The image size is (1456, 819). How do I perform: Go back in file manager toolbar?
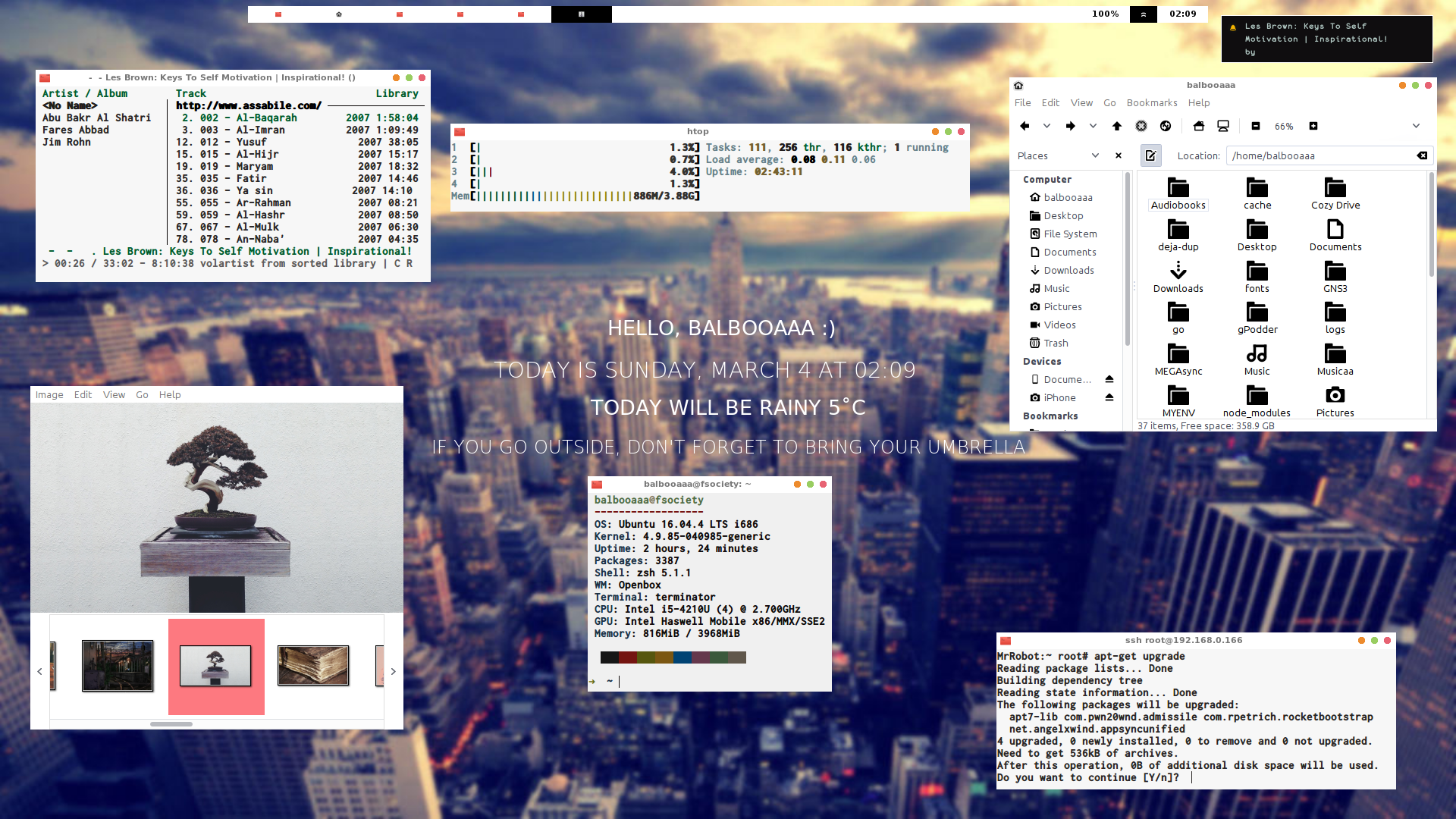[x=1025, y=126]
